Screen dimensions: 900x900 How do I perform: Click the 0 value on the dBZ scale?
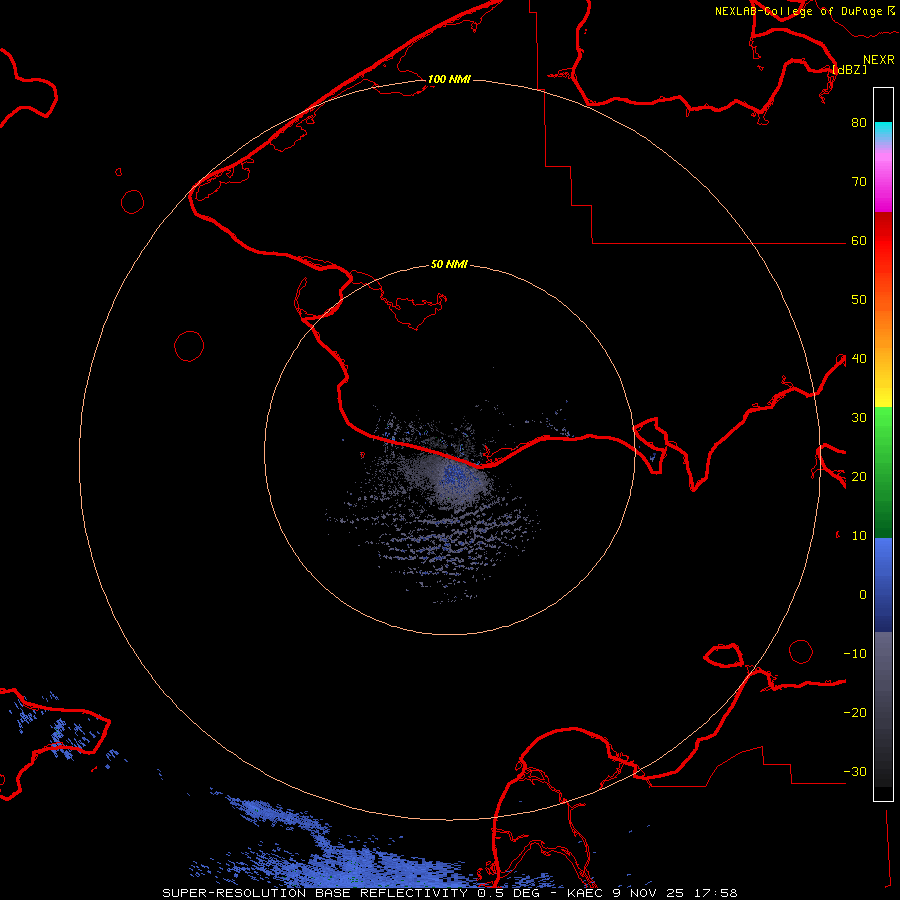[x=863, y=595]
